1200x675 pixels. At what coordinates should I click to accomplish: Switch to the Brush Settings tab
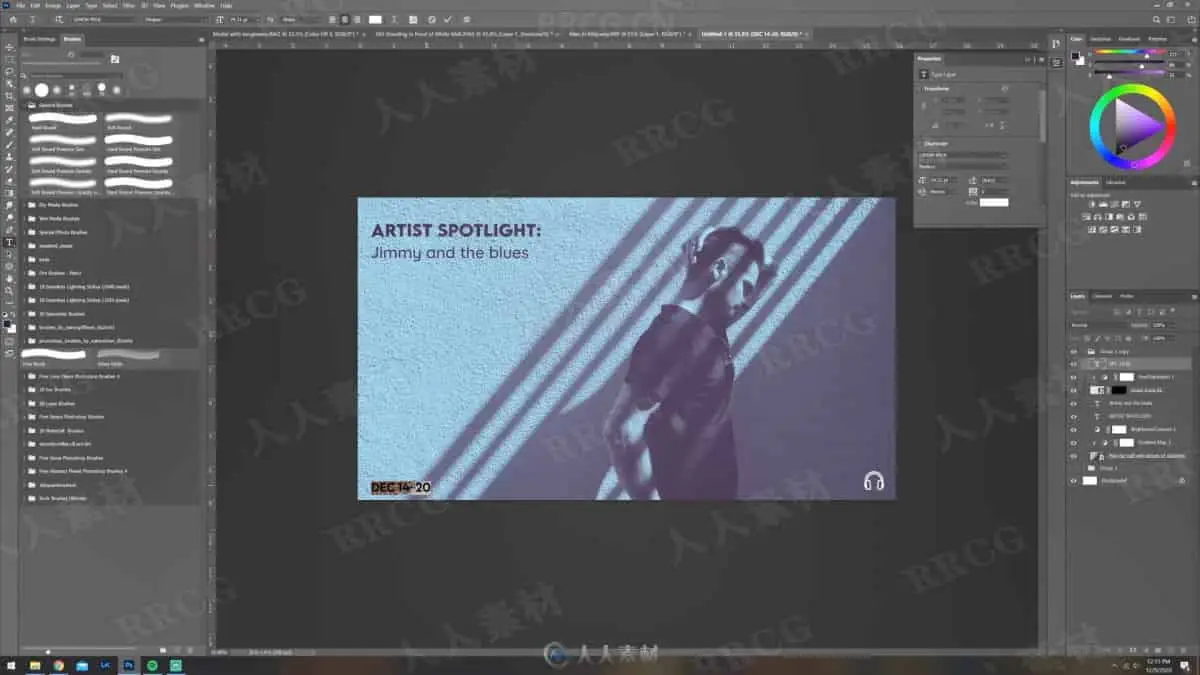pyautogui.click(x=39, y=39)
